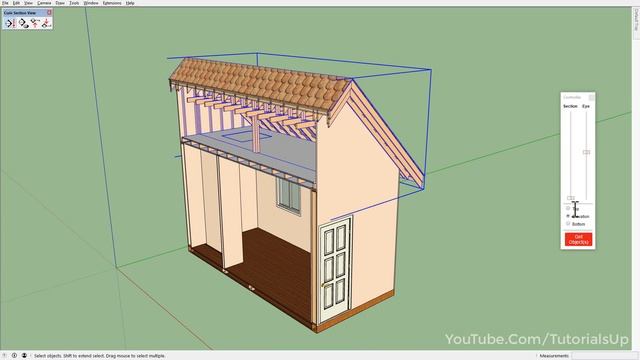This screenshot has width=640, height=360.
Task: Open the Edit menu
Action: [x=16, y=3]
